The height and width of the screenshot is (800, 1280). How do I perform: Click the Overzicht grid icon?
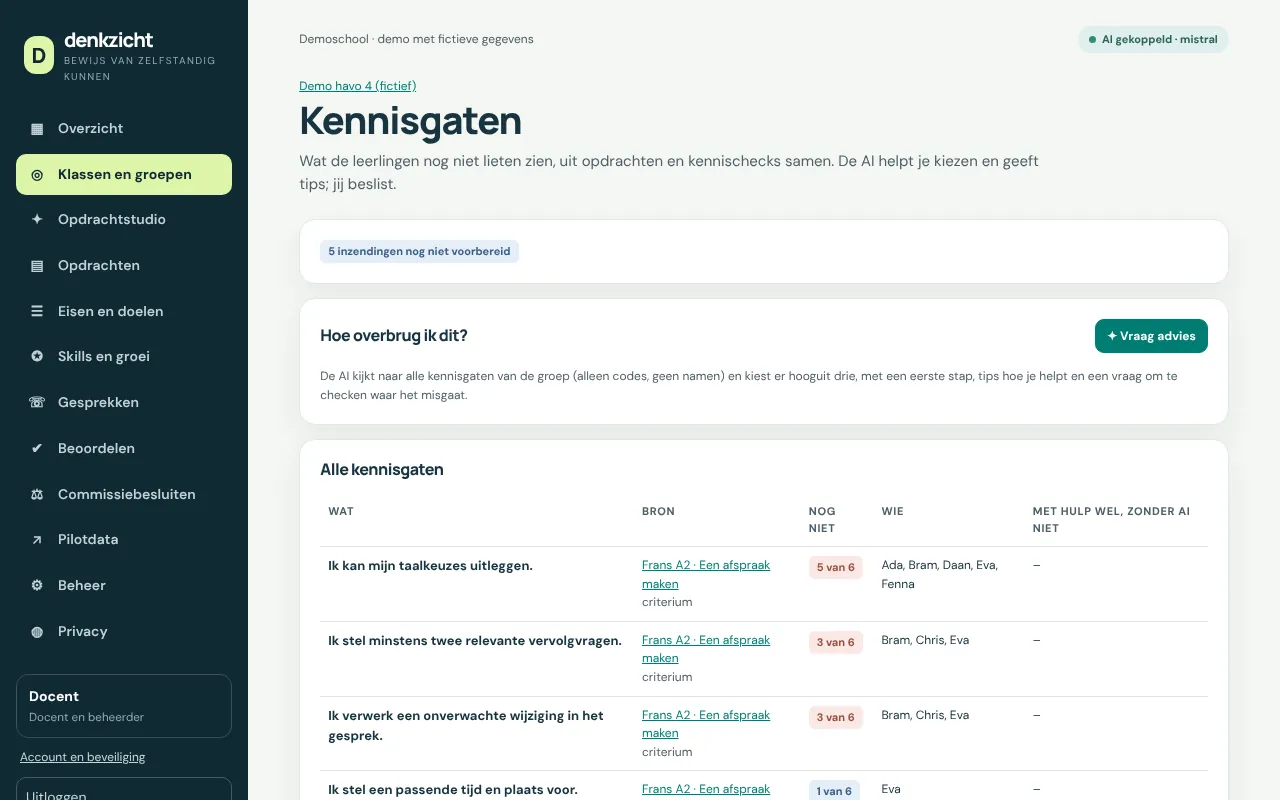37,129
